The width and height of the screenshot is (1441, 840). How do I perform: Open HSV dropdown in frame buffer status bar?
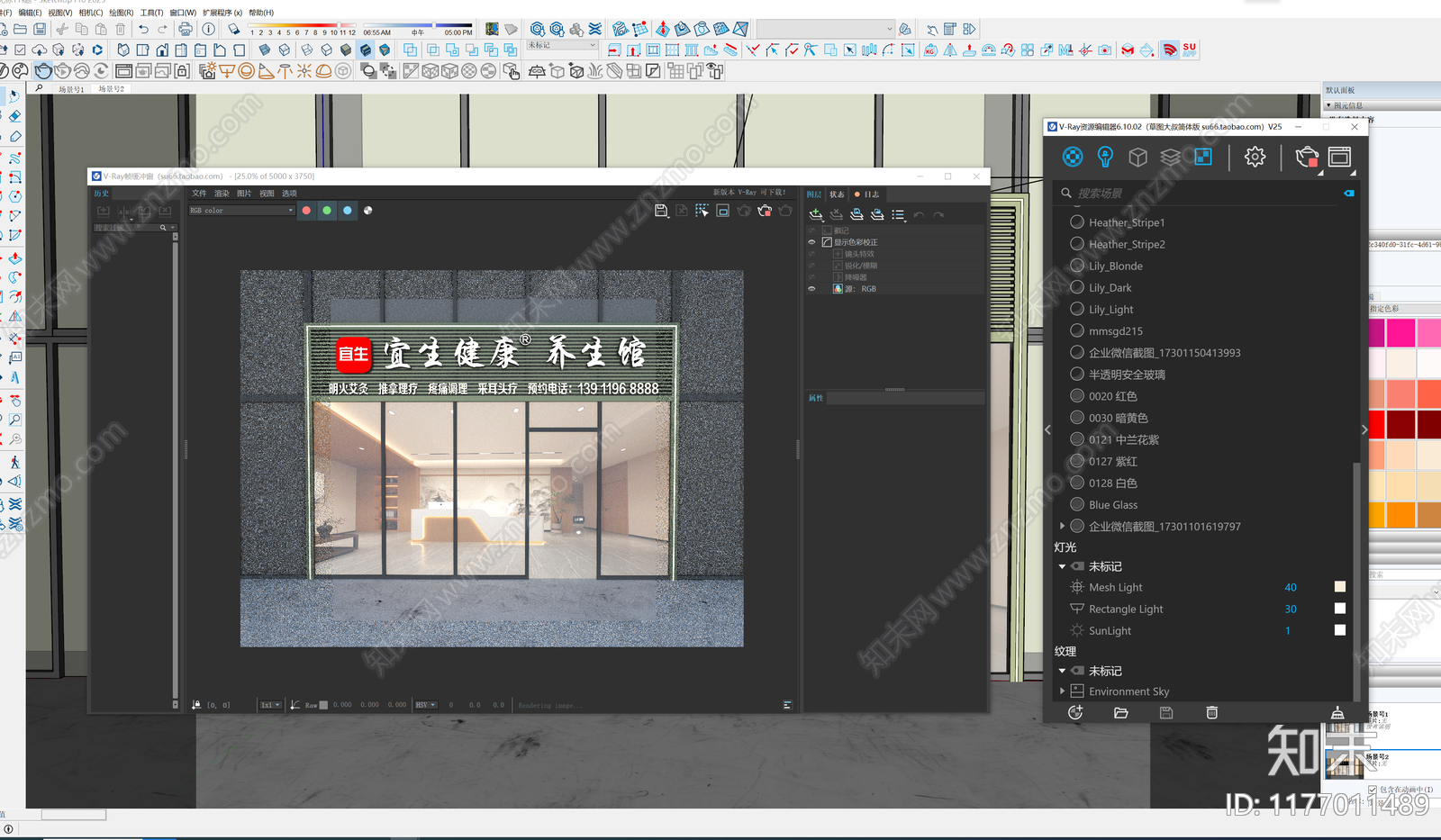pos(426,705)
